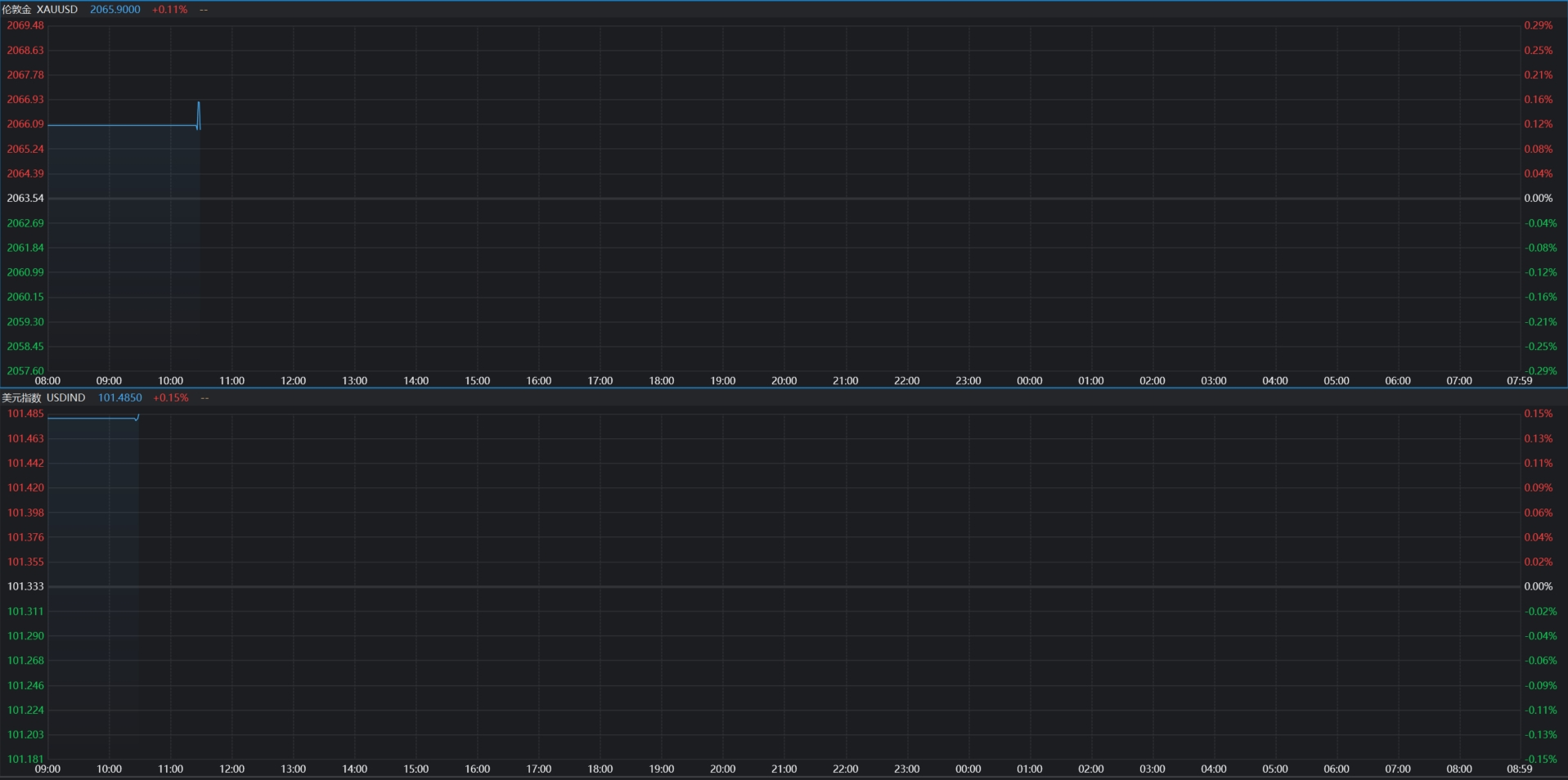Select the 2067.78 price axis label
This screenshot has width=1568, height=780.
pyautogui.click(x=25, y=75)
